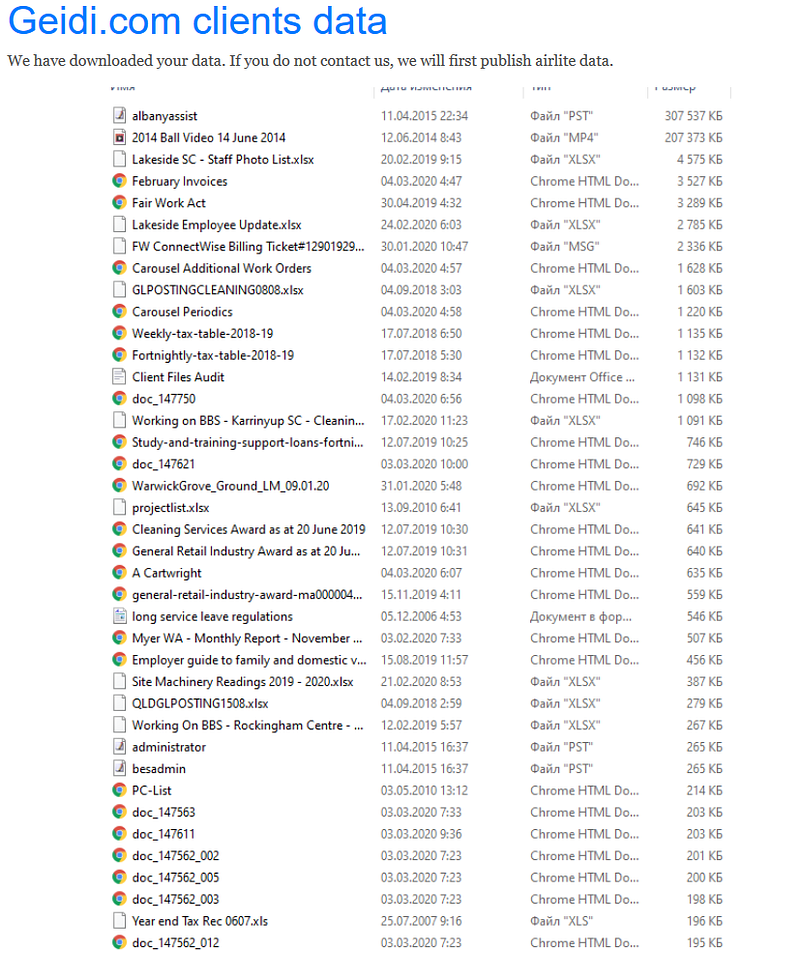Image resolution: width=800 pixels, height=953 pixels.
Task: Select file name Fair Work Act
Action: [168, 203]
